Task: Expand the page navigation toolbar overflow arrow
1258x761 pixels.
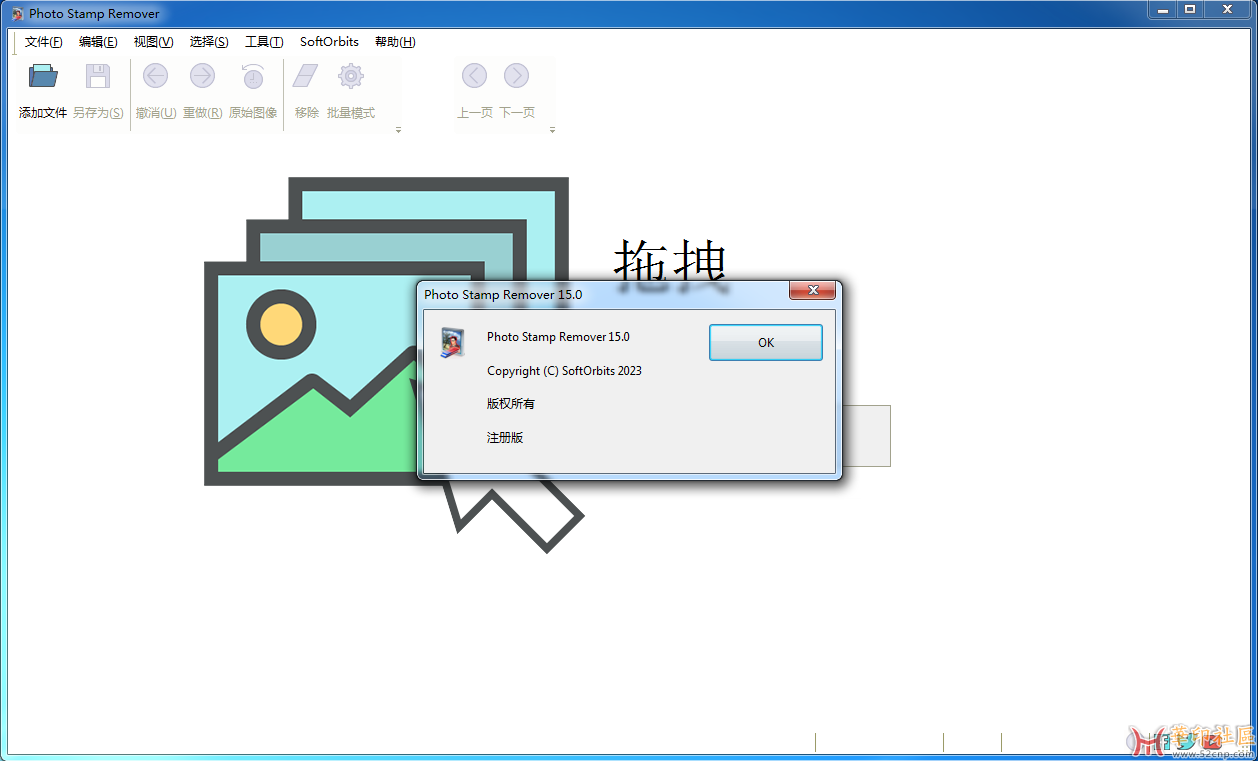Action: pyautogui.click(x=552, y=130)
